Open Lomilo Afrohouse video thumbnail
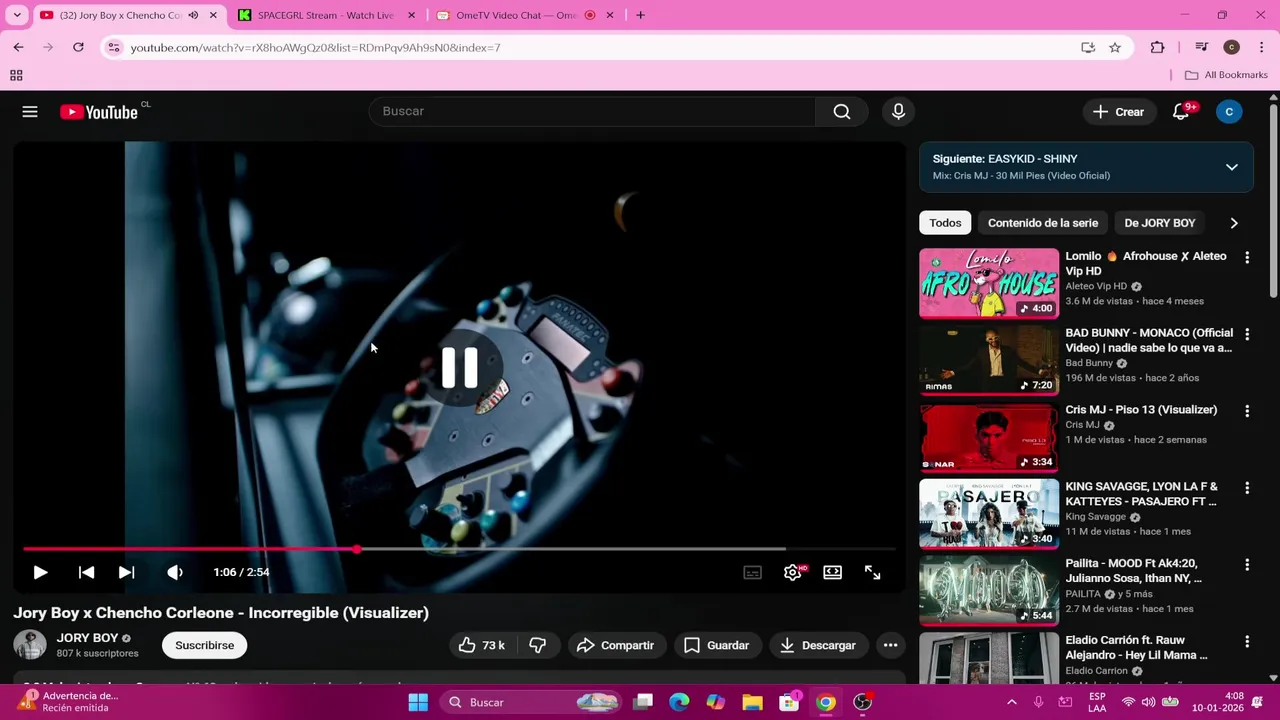 tap(989, 283)
